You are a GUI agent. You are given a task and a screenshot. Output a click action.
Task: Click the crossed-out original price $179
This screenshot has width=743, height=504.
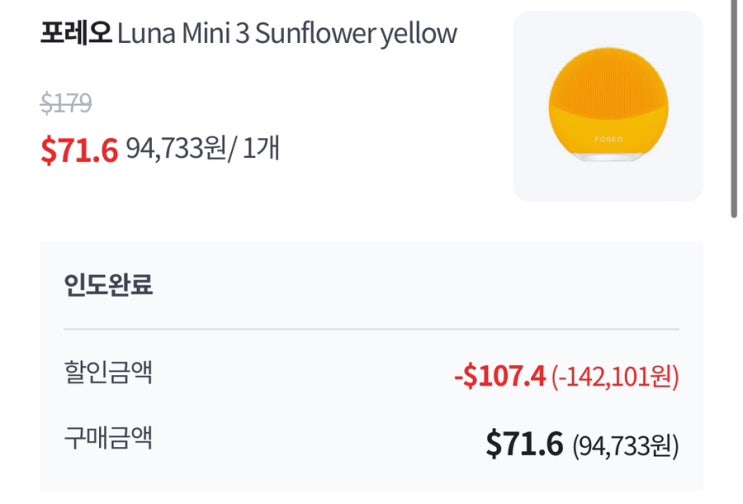click(66, 103)
